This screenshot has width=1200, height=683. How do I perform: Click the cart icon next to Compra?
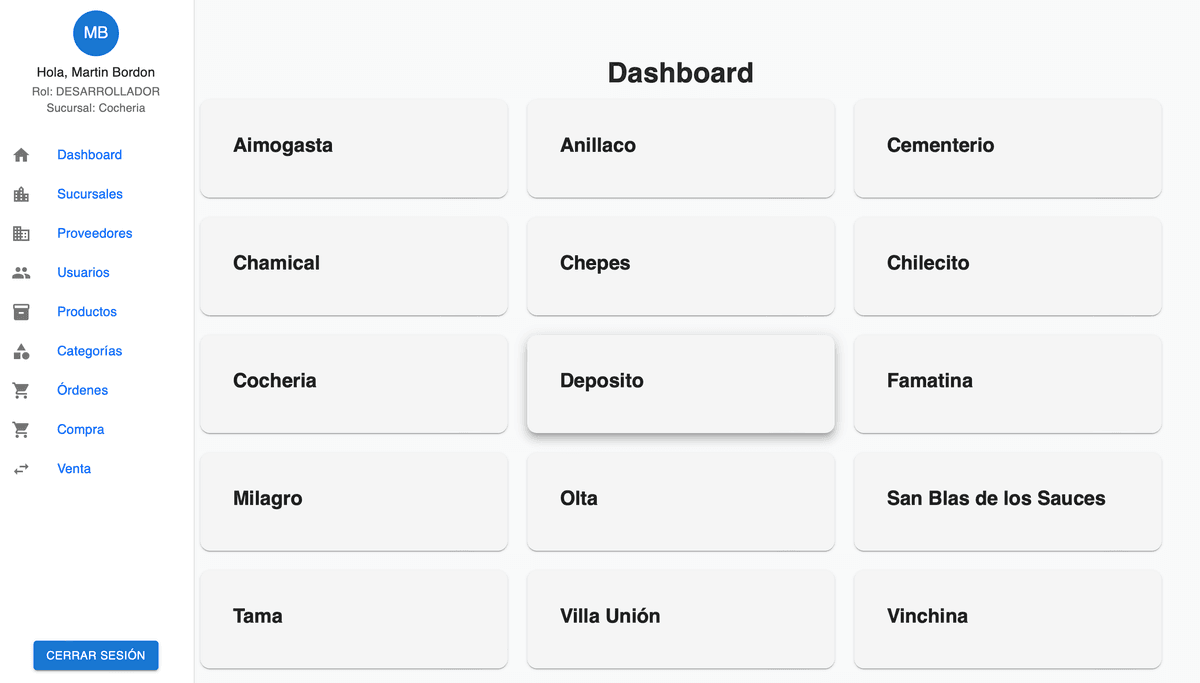[21, 429]
